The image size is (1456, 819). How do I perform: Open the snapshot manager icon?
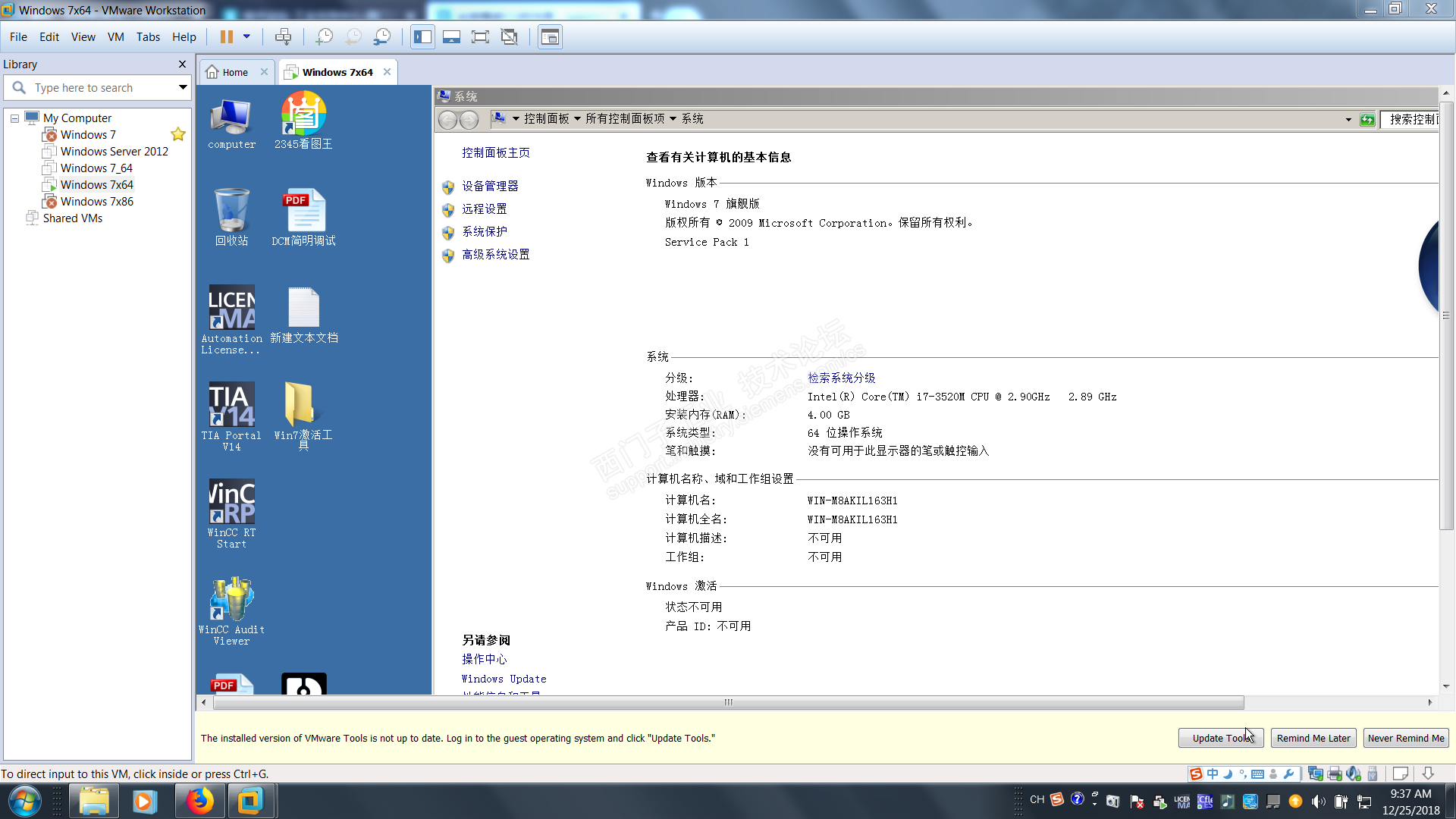[383, 36]
